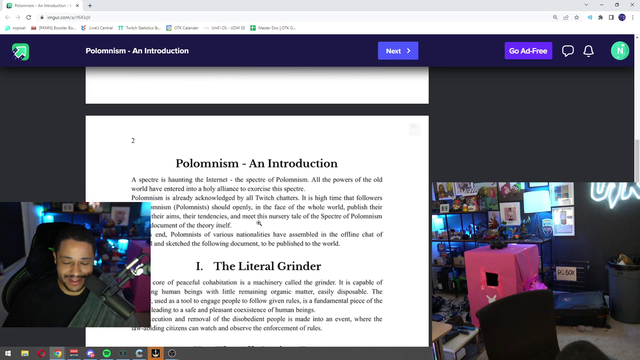The height and width of the screenshot is (360, 640).
Task: Open Chrome's three-dot menu
Action: pos(632,18)
